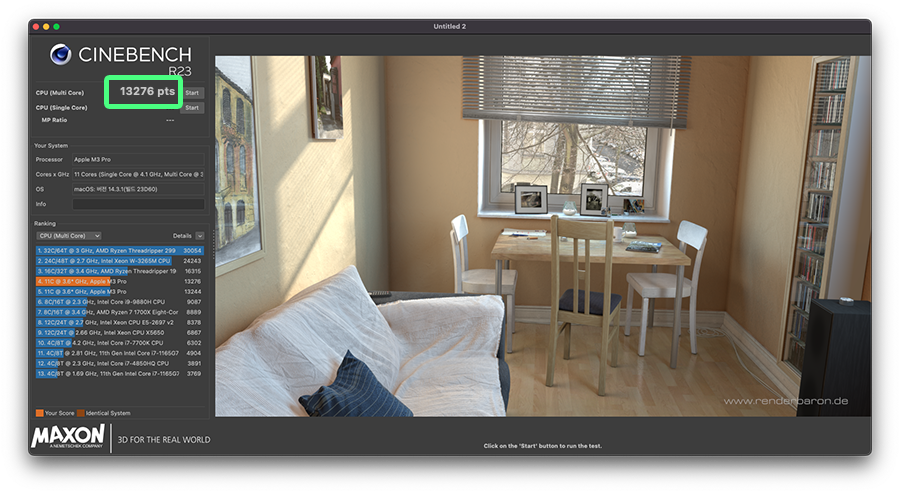This screenshot has width=900, height=493.
Task: Select ranking row 8 Intel Xeon E5-2697 v2
Action: [119, 323]
